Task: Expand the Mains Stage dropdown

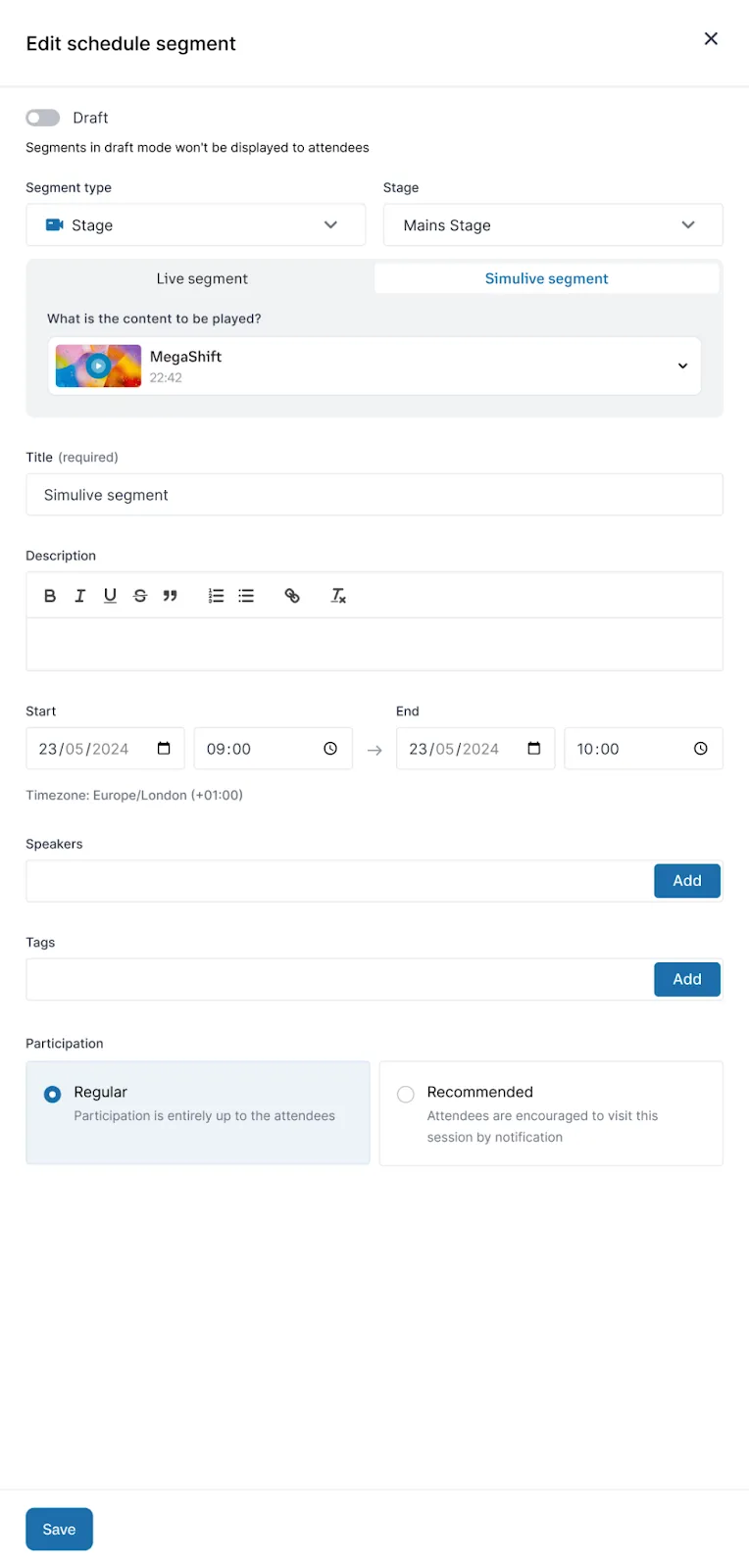Action: coord(552,225)
